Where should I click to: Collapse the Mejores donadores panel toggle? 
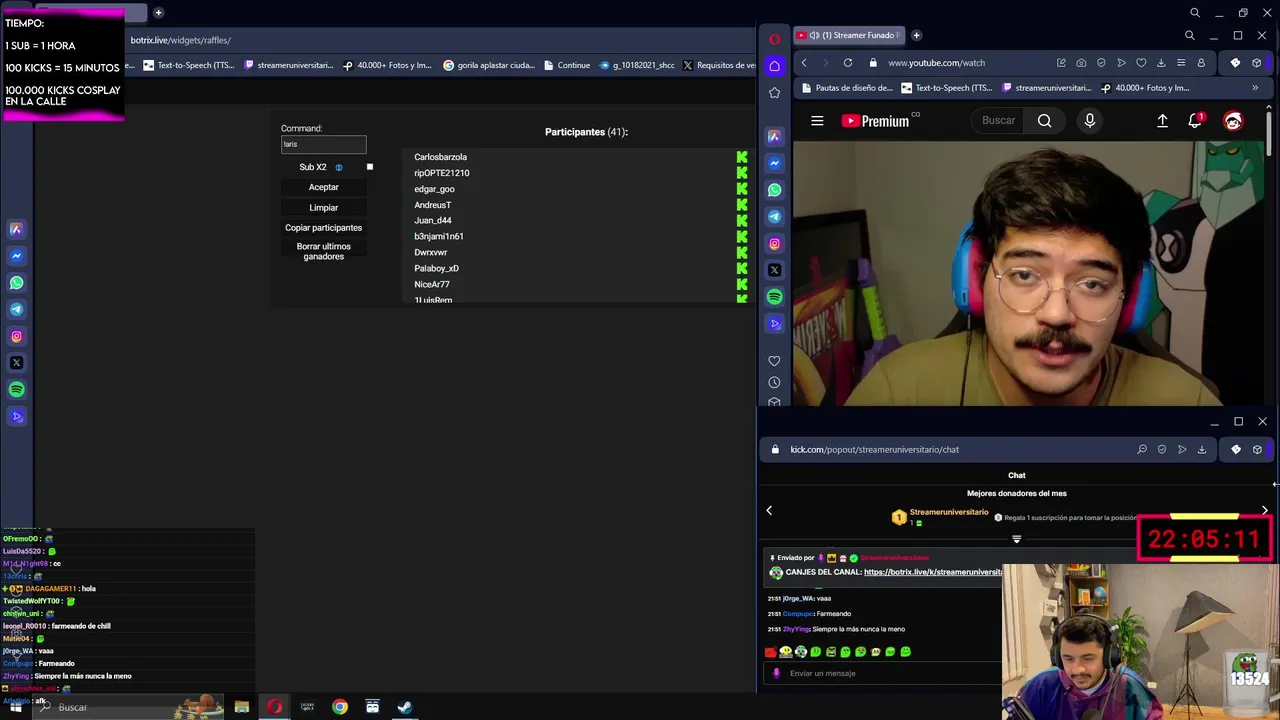pos(1016,539)
